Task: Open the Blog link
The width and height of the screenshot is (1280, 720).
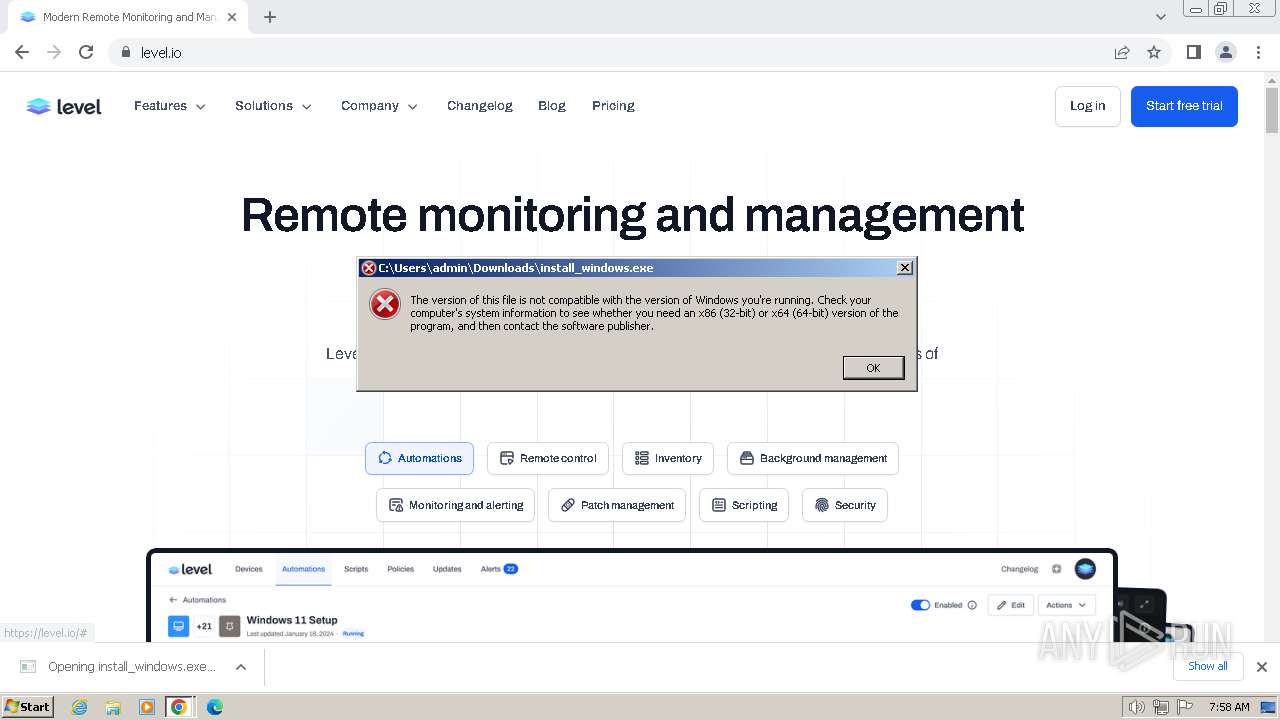Action: click(552, 106)
